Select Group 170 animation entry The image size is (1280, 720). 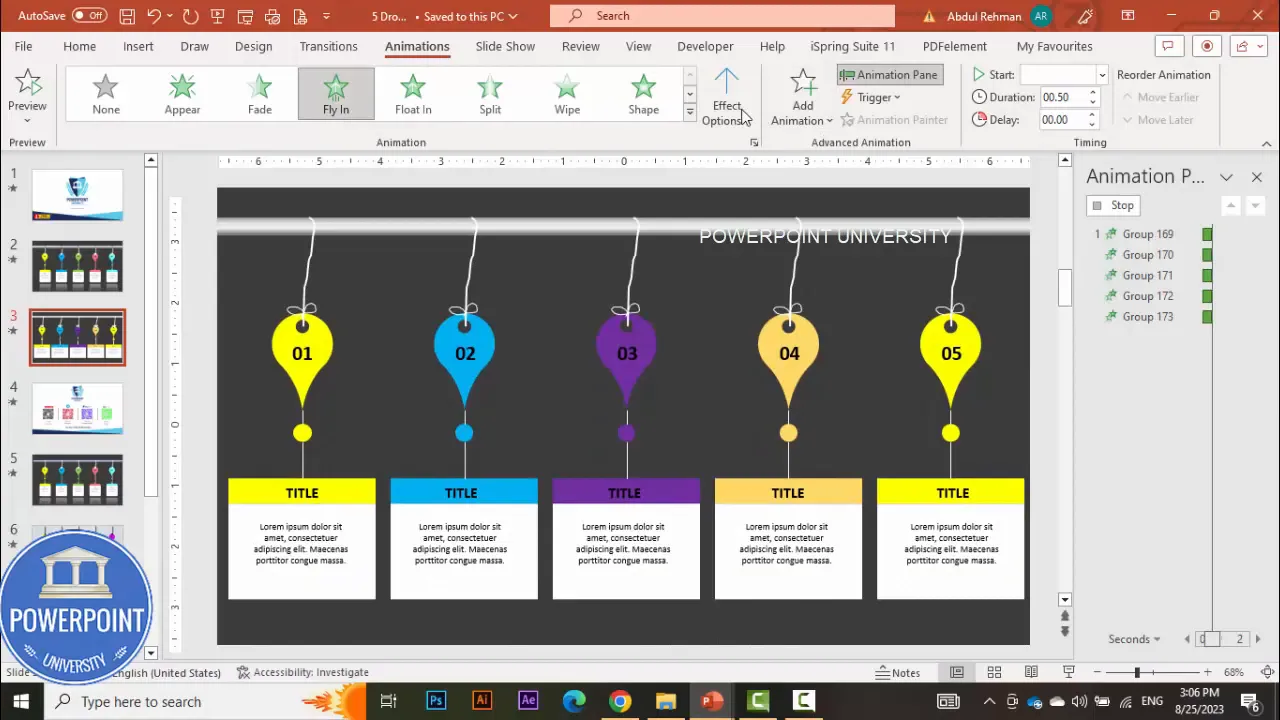(x=1148, y=255)
